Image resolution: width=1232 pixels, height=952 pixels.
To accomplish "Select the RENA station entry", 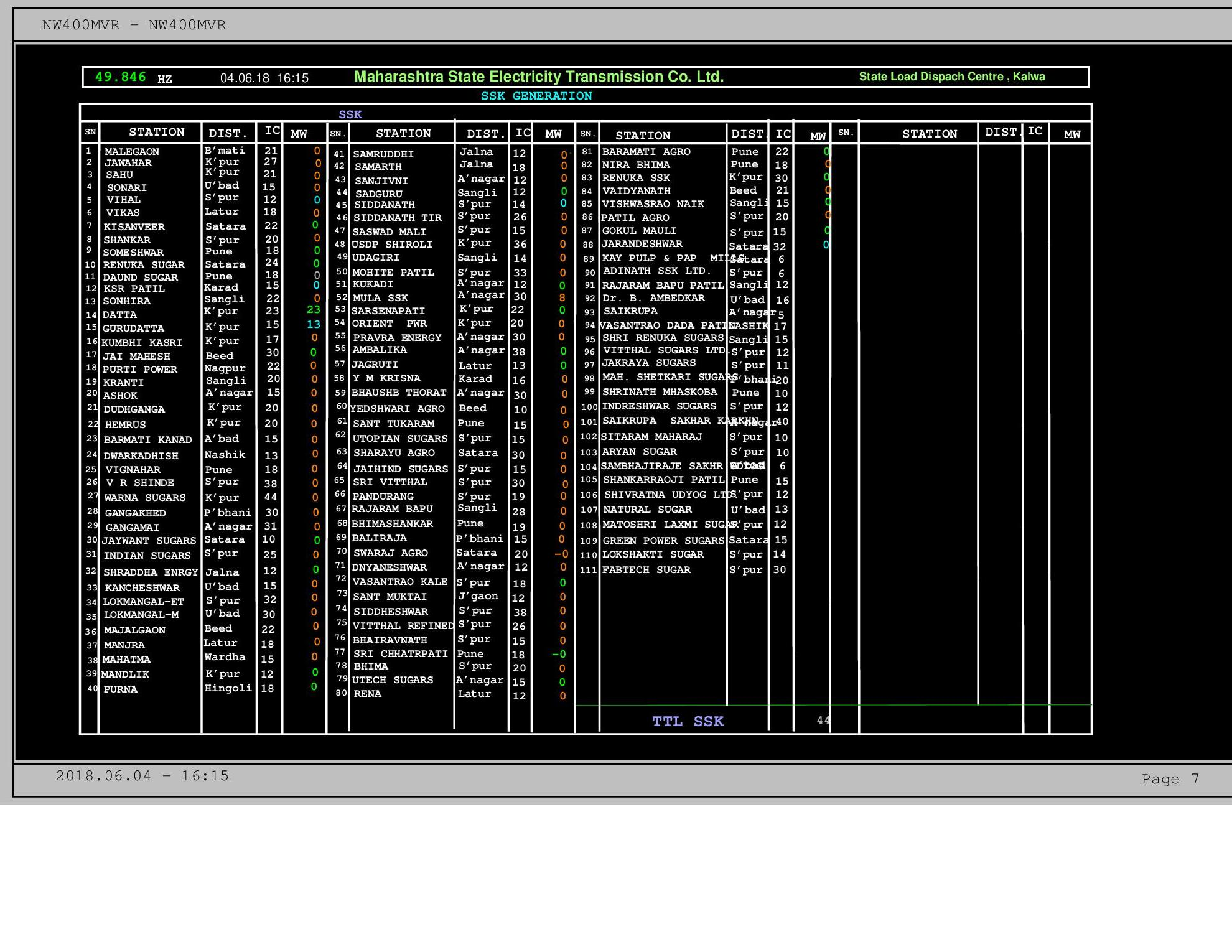I will [x=367, y=694].
